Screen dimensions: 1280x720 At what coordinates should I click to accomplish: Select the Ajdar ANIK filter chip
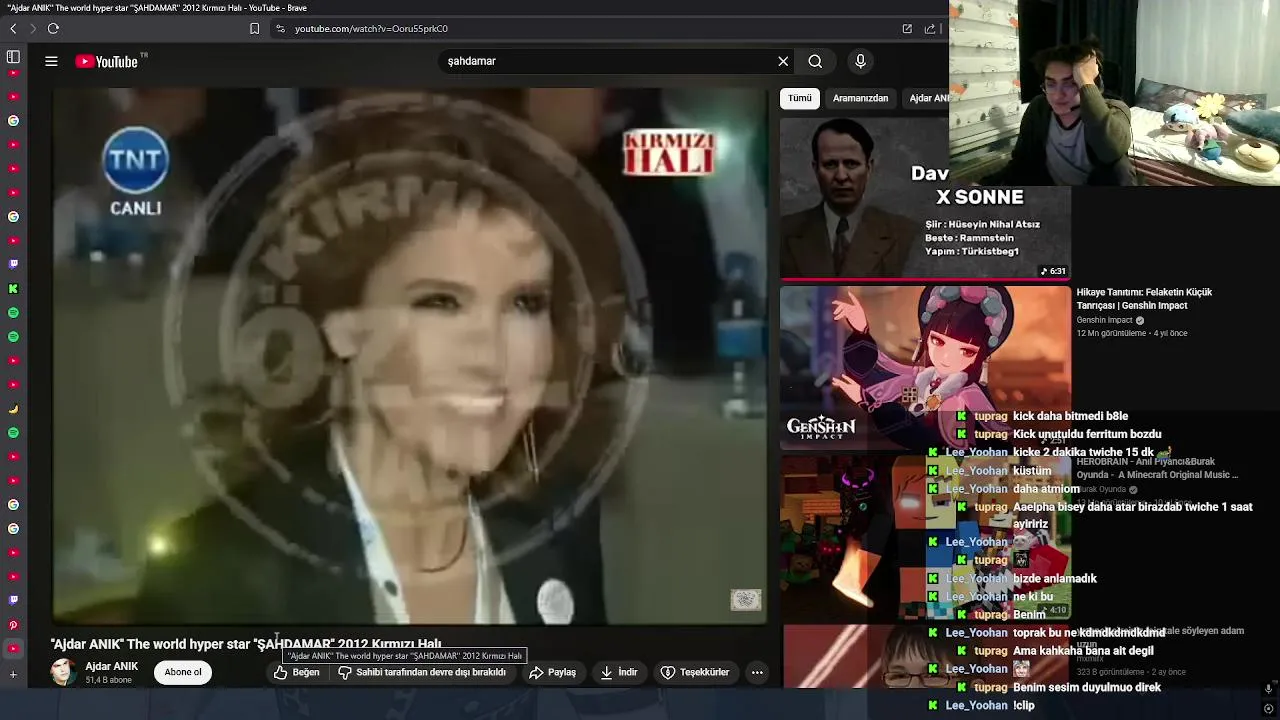[926, 98]
